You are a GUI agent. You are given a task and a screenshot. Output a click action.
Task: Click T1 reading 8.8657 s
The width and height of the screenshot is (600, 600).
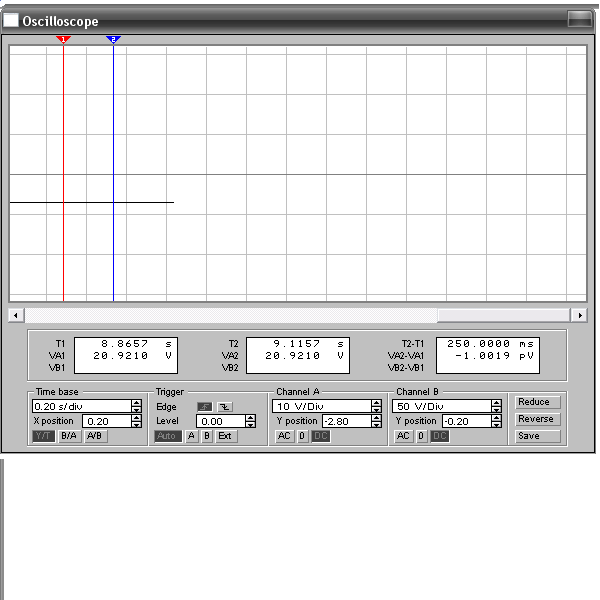pos(136,344)
